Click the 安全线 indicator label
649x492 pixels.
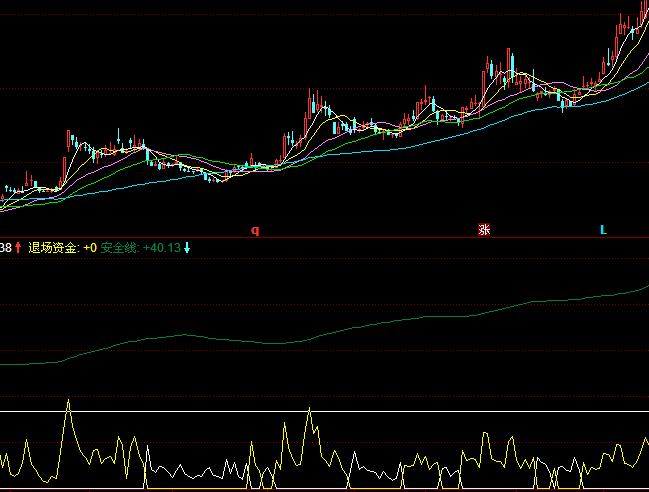(x=120, y=247)
